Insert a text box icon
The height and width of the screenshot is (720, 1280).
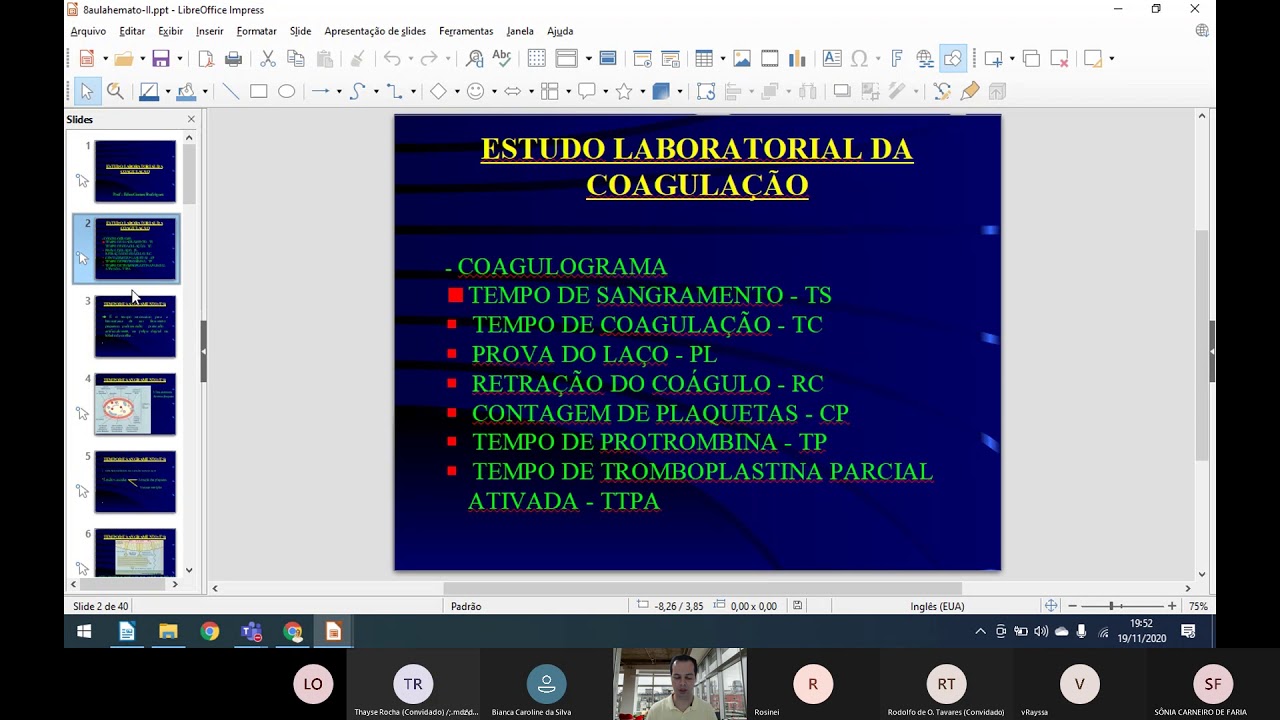832,59
